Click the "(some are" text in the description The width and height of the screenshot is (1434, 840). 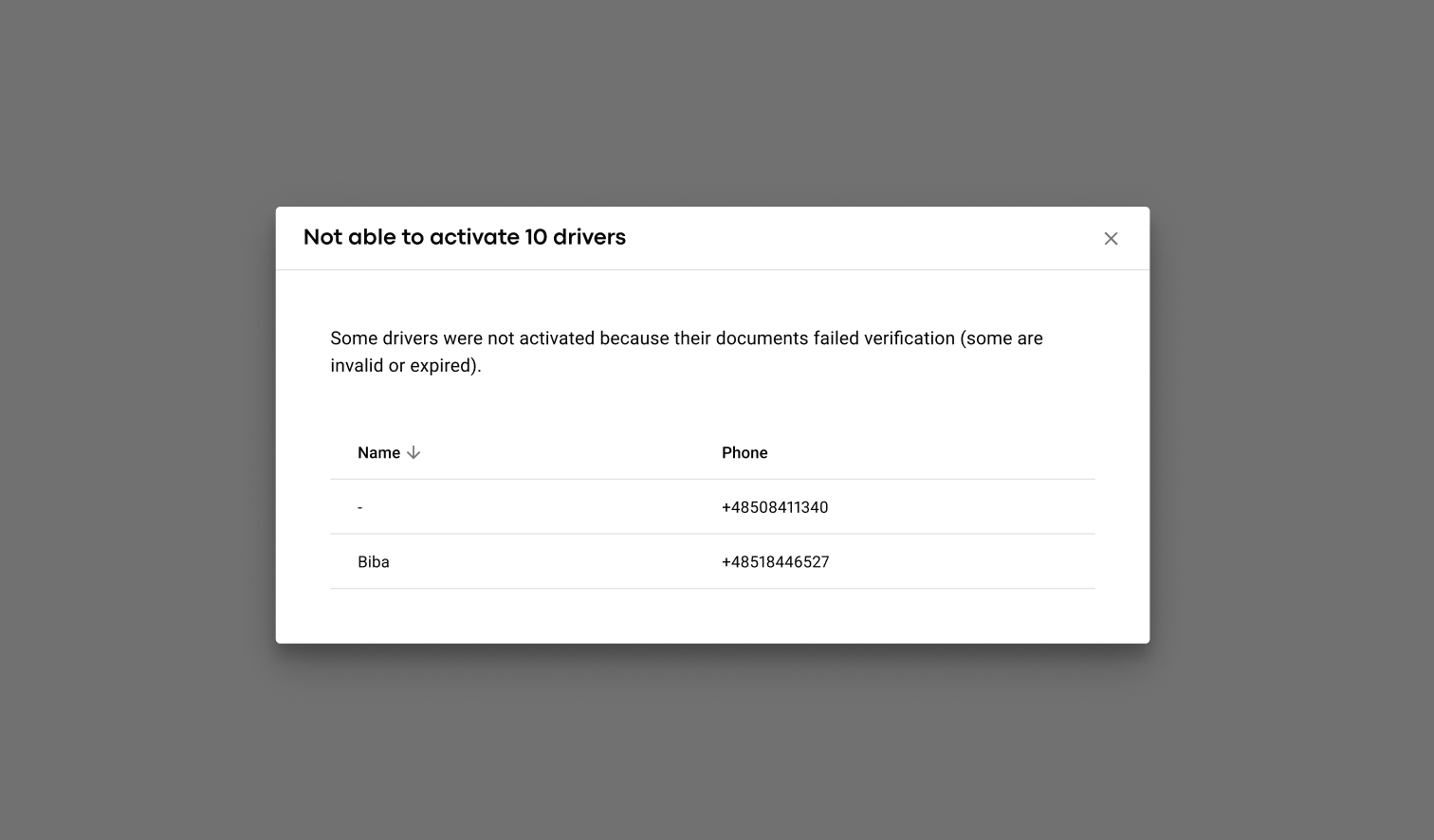[x=1002, y=338]
